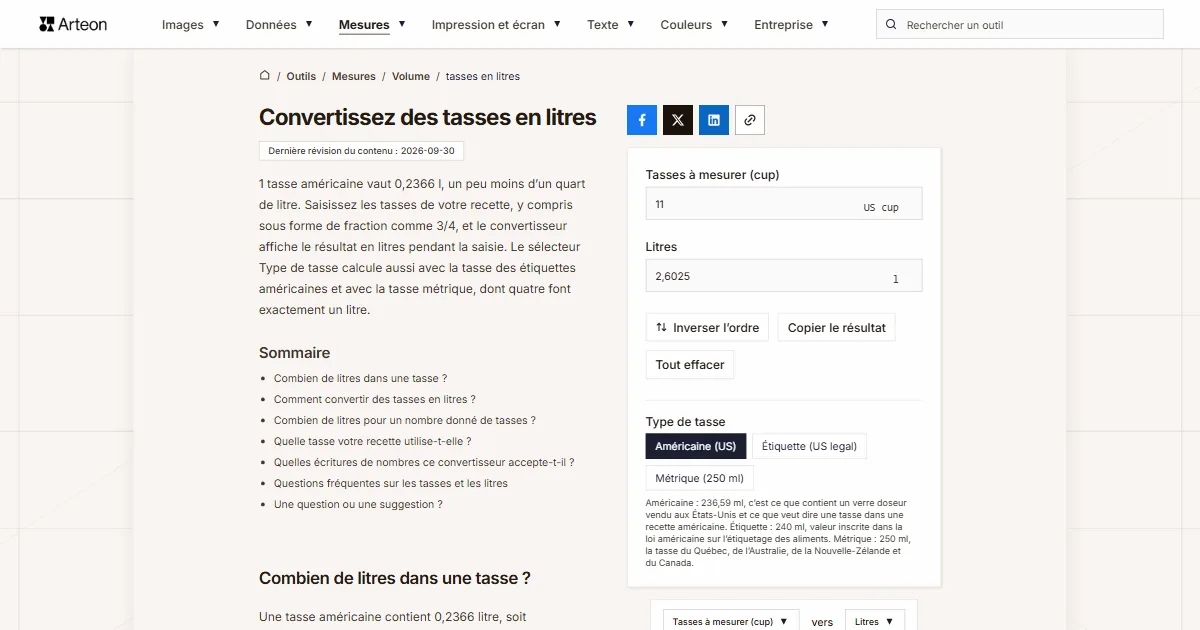Open the Impression et écran menu
This screenshot has width=1200, height=630.
pos(496,24)
